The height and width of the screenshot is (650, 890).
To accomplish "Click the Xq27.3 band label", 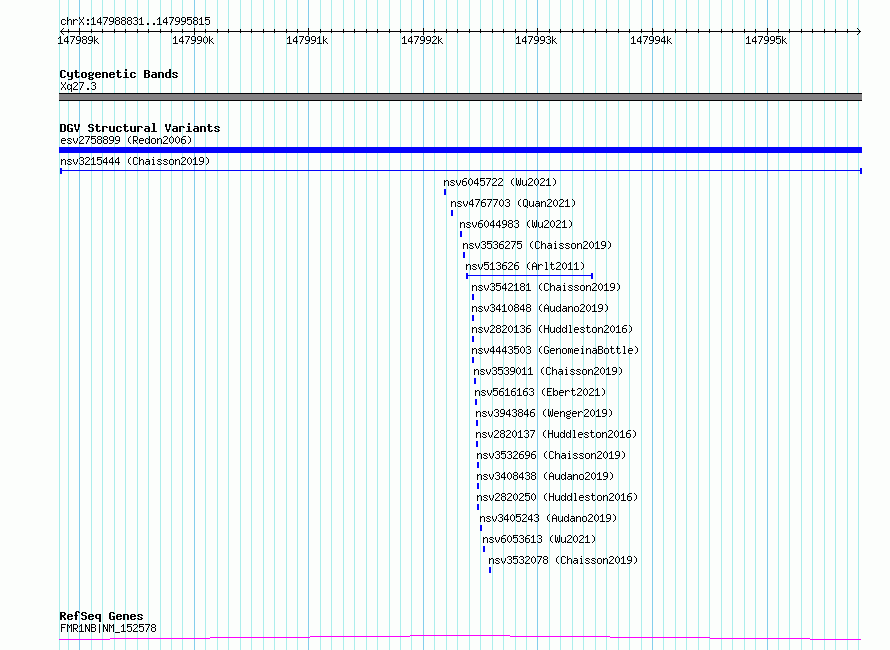I will pyautogui.click(x=78, y=86).
